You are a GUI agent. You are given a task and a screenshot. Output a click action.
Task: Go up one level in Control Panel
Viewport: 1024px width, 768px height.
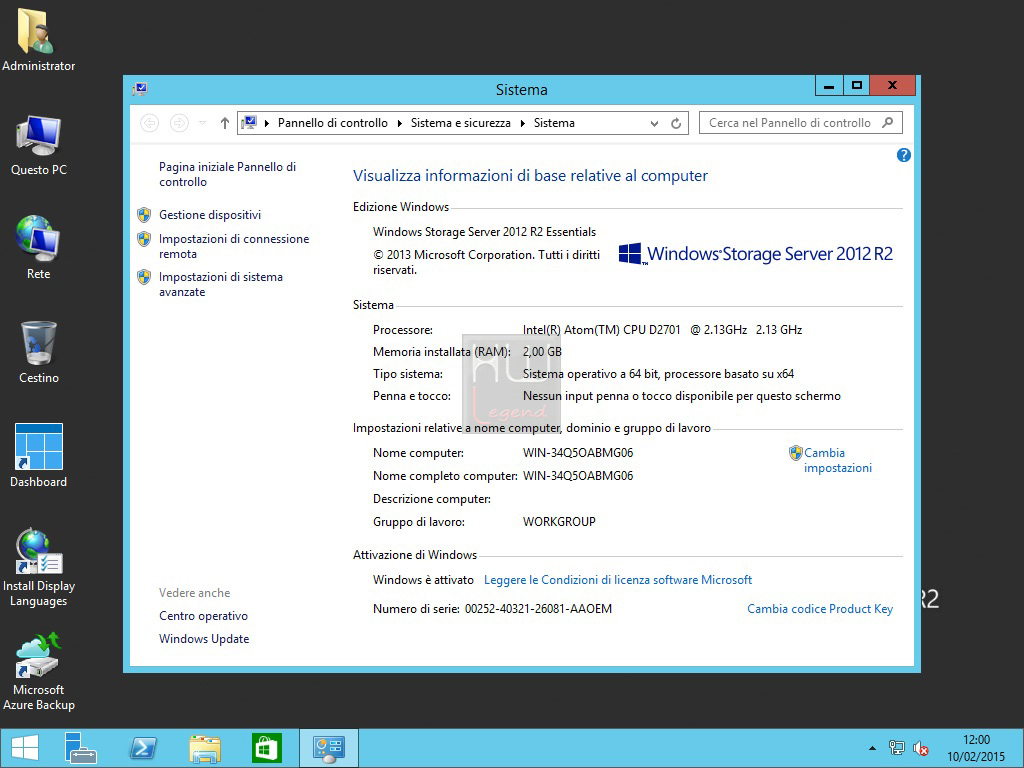coord(225,123)
